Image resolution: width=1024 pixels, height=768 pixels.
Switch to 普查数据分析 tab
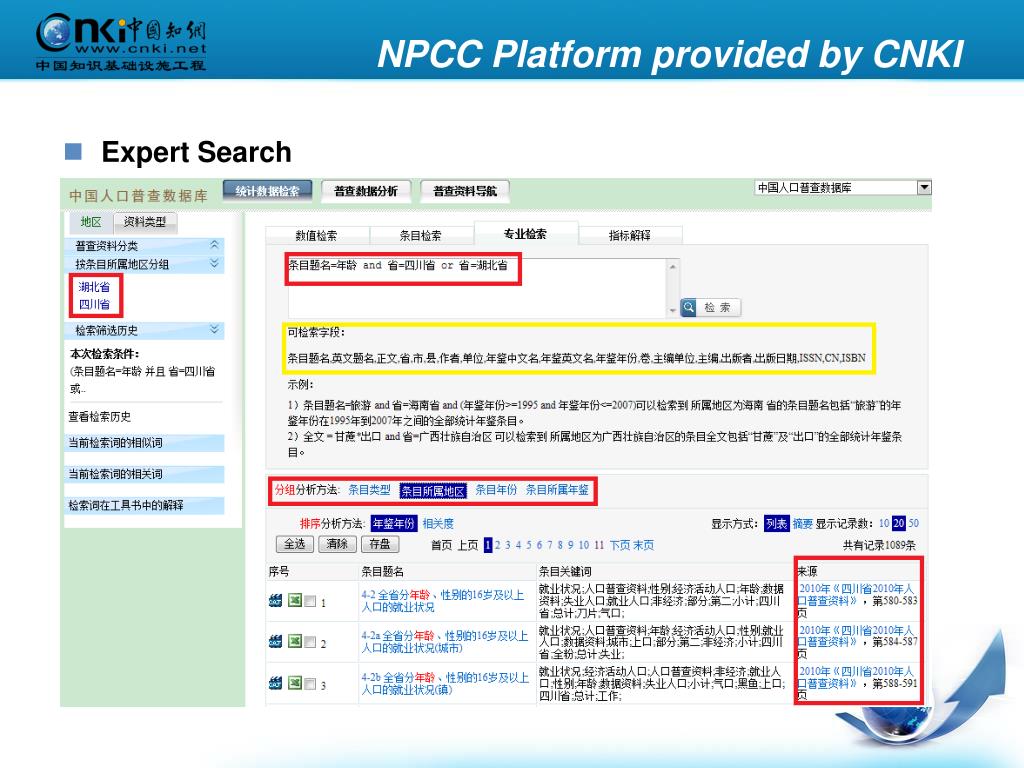click(366, 191)
